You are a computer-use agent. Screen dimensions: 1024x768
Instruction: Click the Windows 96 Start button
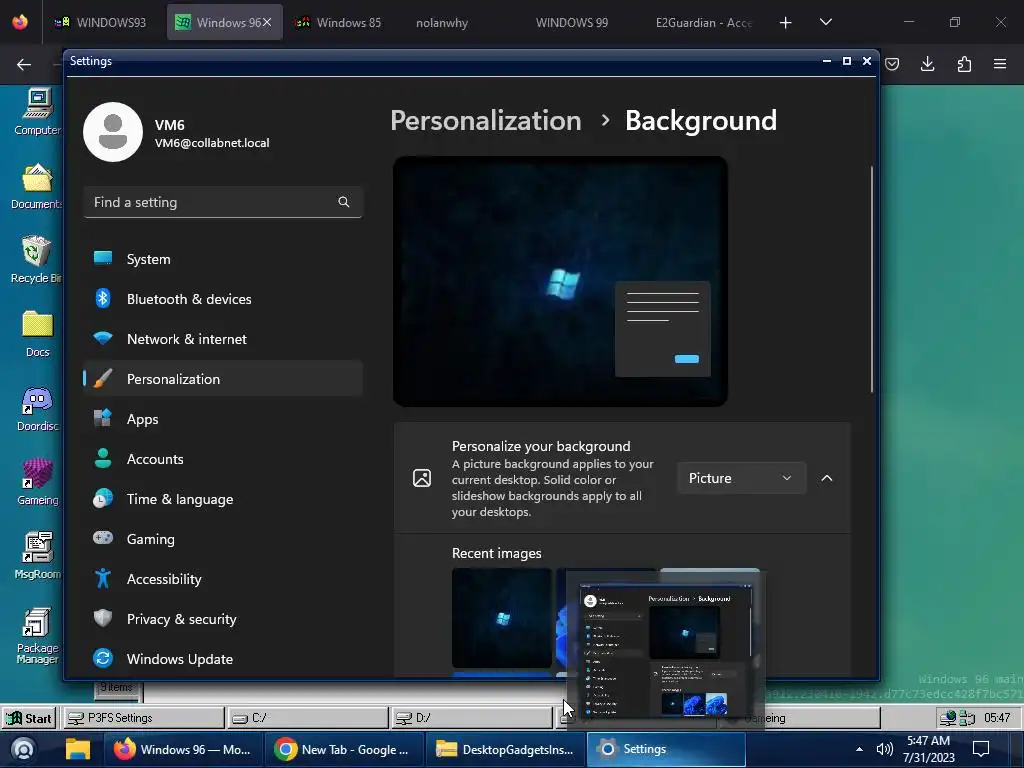[29, 718]
